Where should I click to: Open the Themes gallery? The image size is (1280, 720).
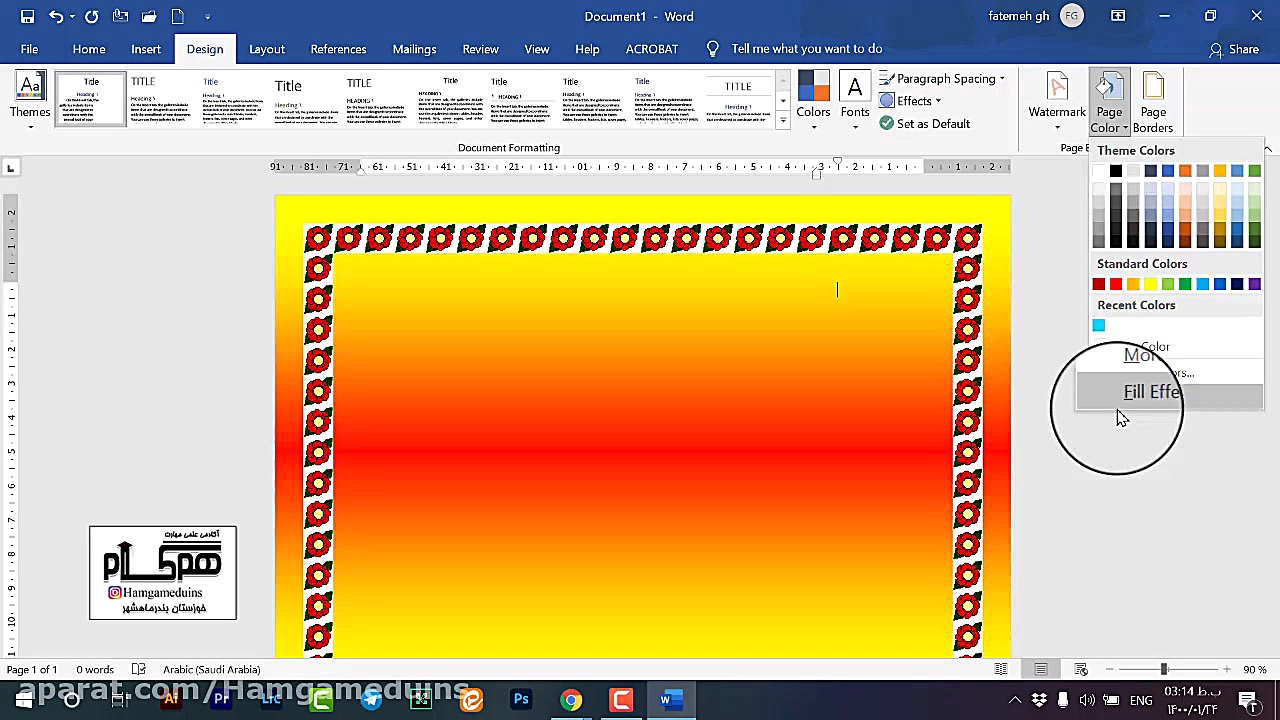pos(30,100)
